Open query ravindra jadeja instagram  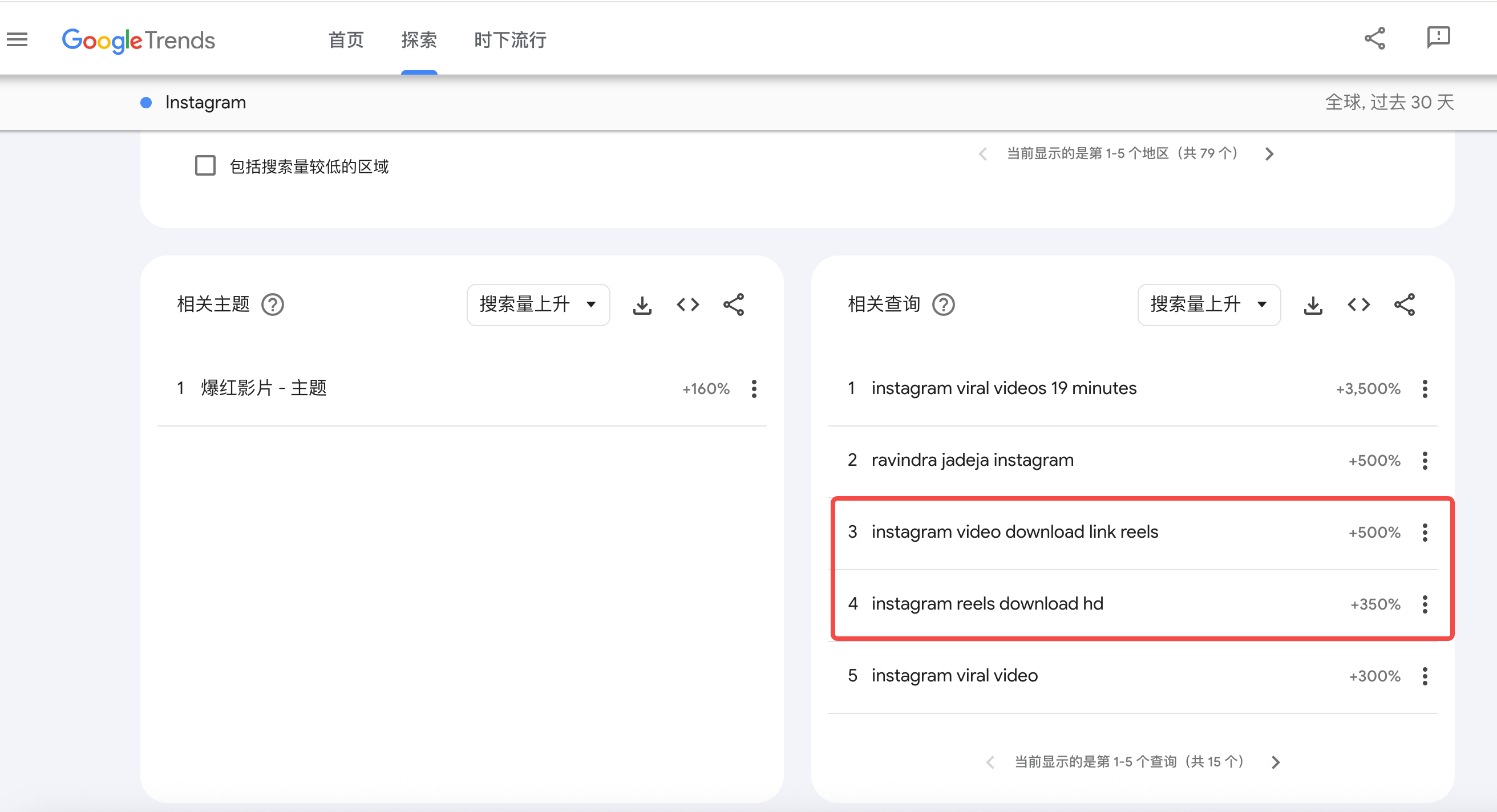pyautogui.click(x=972, y=460)
